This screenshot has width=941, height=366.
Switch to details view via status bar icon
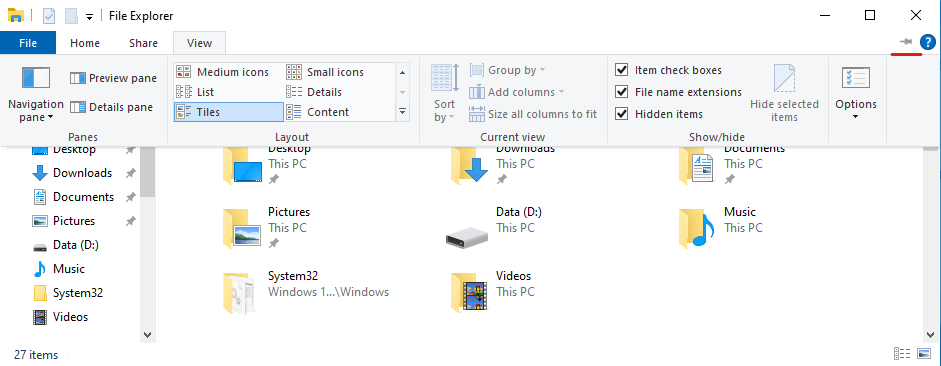(x=902, y=354)
